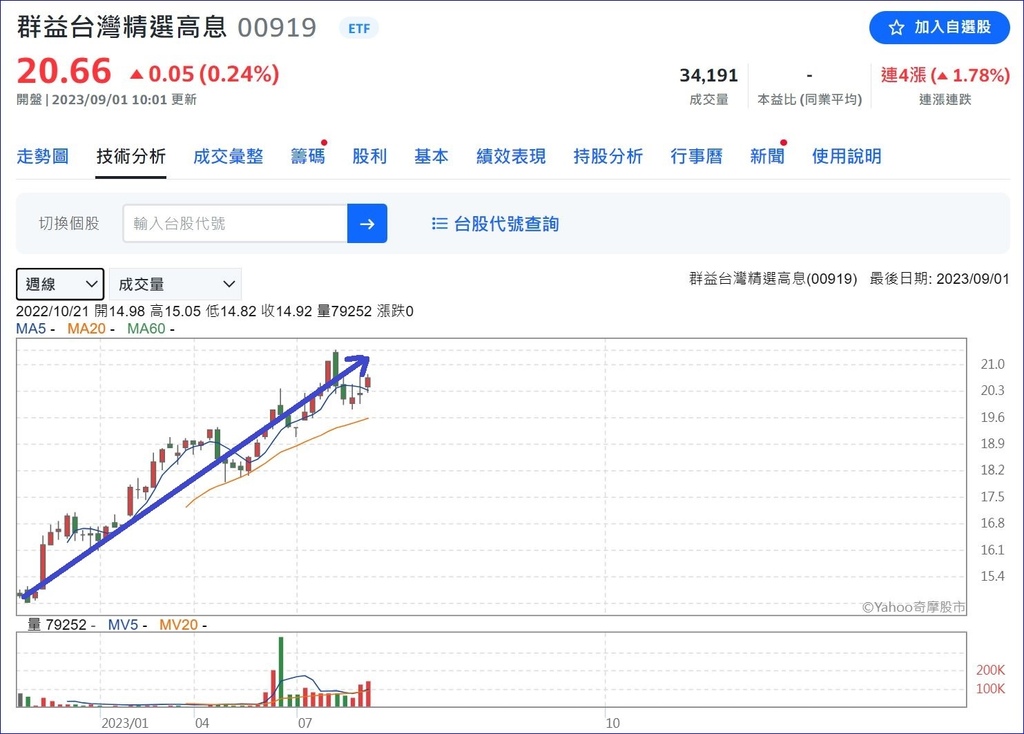The width and height of the screenshot is (1024, 734).
Task: Click the 連漲連跌 label
Action: pos(945,99)
